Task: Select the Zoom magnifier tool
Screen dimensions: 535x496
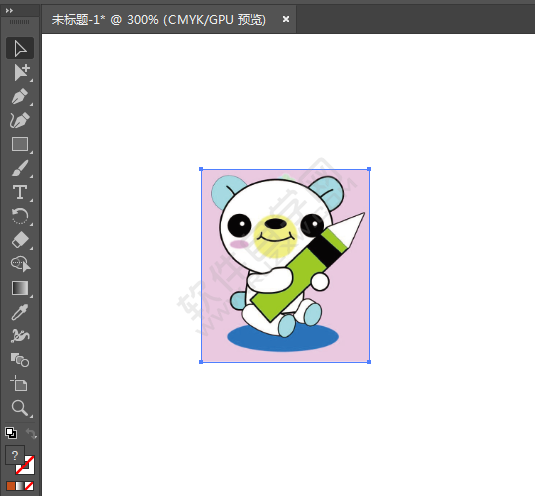Action: 20,408
